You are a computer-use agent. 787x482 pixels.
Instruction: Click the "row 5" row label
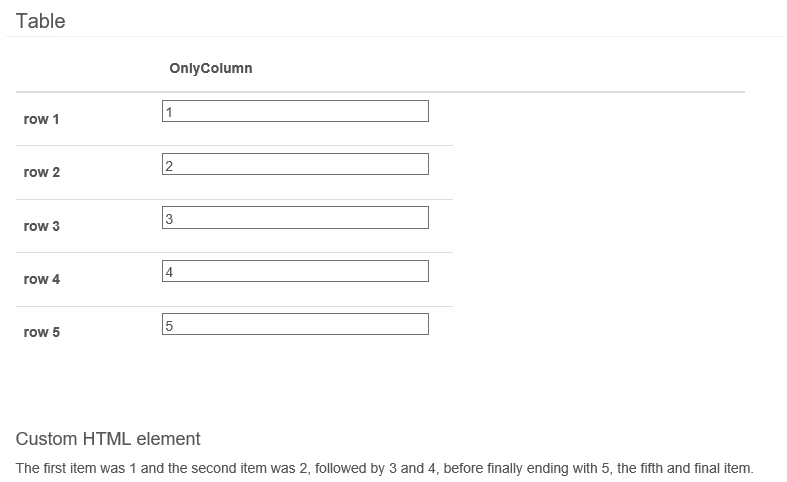(x=42, y=332)
